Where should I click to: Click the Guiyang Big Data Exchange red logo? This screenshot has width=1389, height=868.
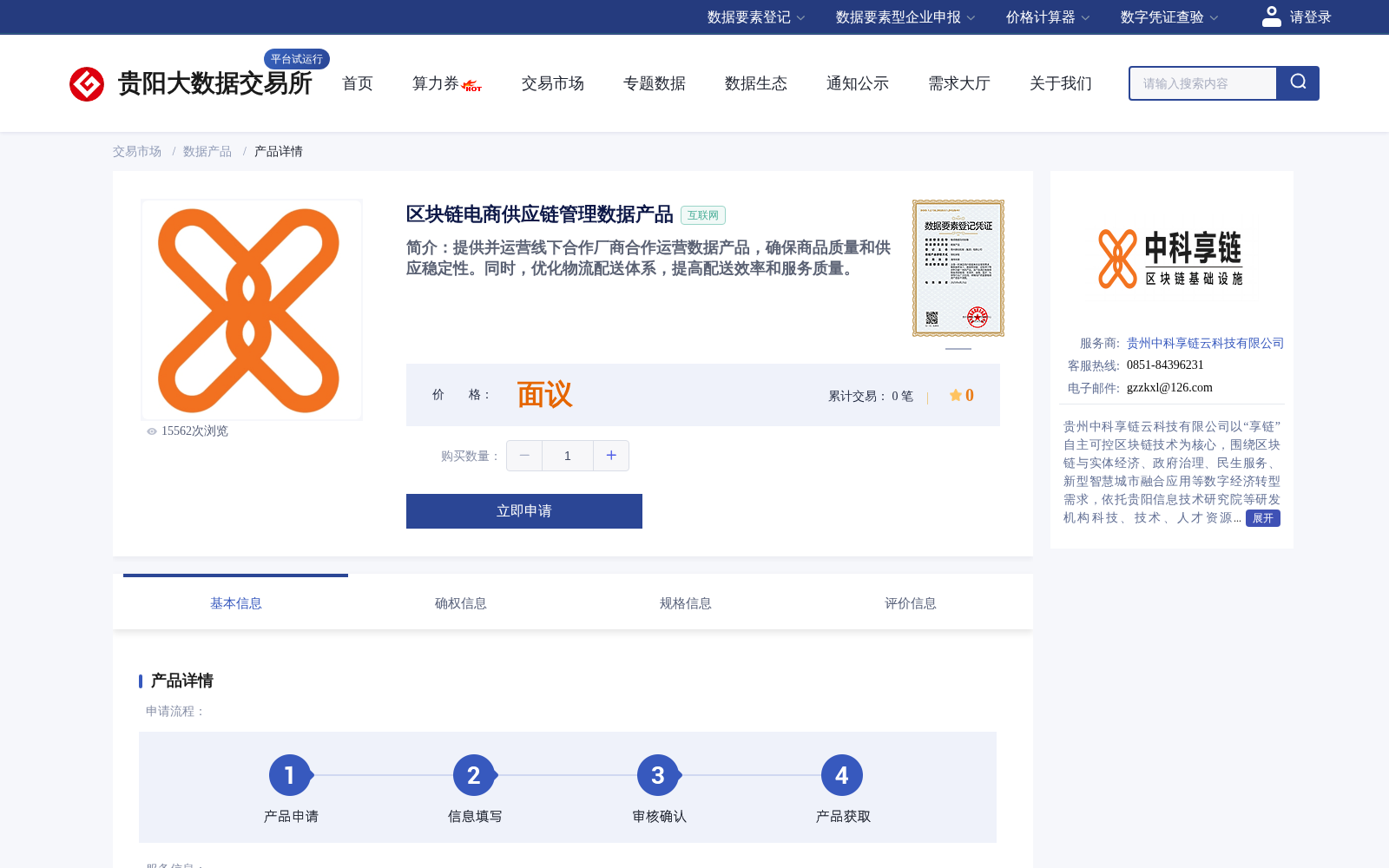[87, 84]
